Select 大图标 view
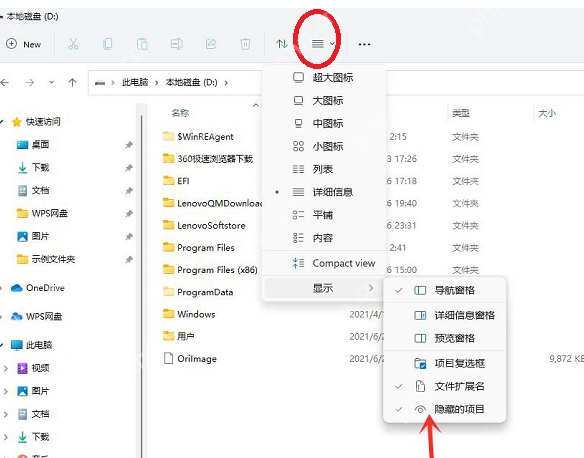The width and height of the screenshot is (584, 458). pyautogui.click(x=323, y=101)
